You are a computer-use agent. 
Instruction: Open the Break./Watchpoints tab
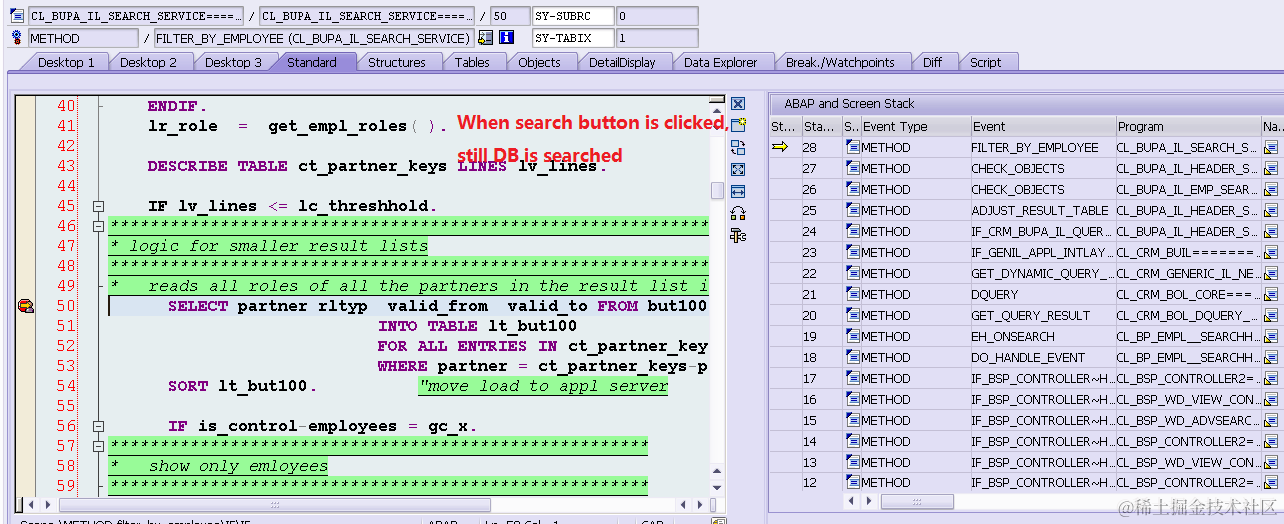(840, 62)
